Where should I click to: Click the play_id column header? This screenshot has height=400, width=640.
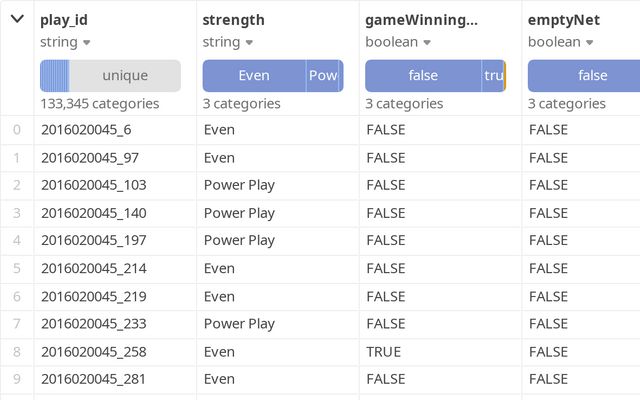66,20
